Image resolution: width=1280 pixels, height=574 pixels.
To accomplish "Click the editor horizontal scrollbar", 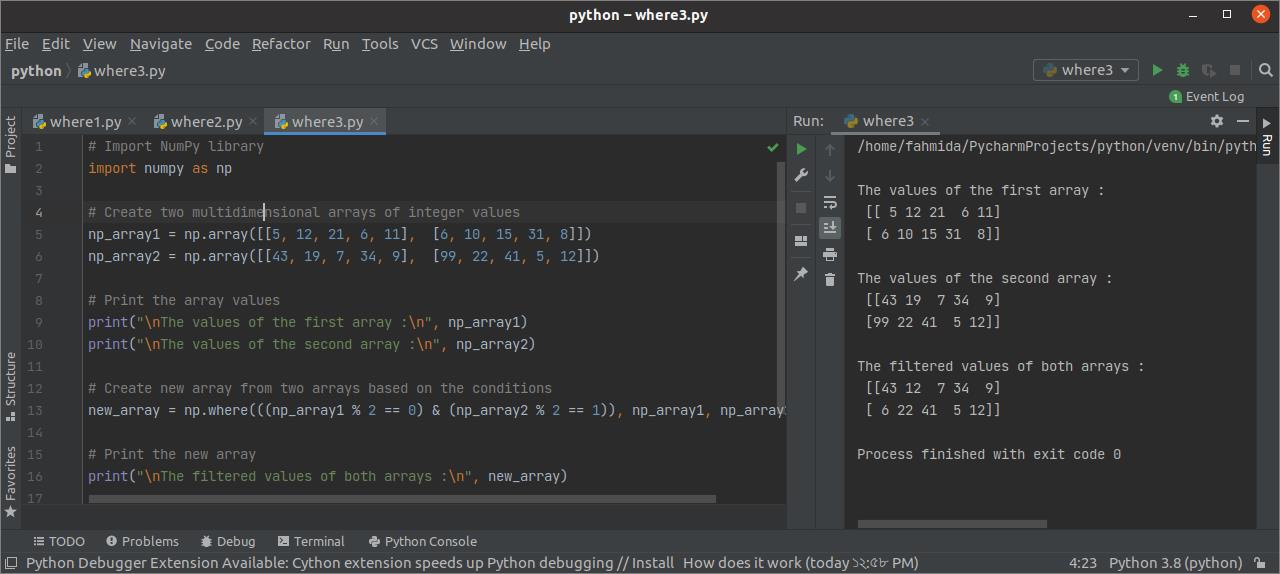I will (x=402, y=498).
